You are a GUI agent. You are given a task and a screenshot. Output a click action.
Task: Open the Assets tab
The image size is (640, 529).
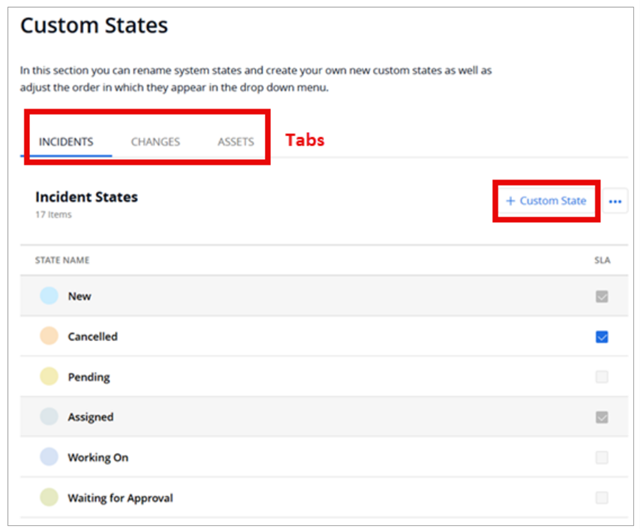click(x=236, y=142)
